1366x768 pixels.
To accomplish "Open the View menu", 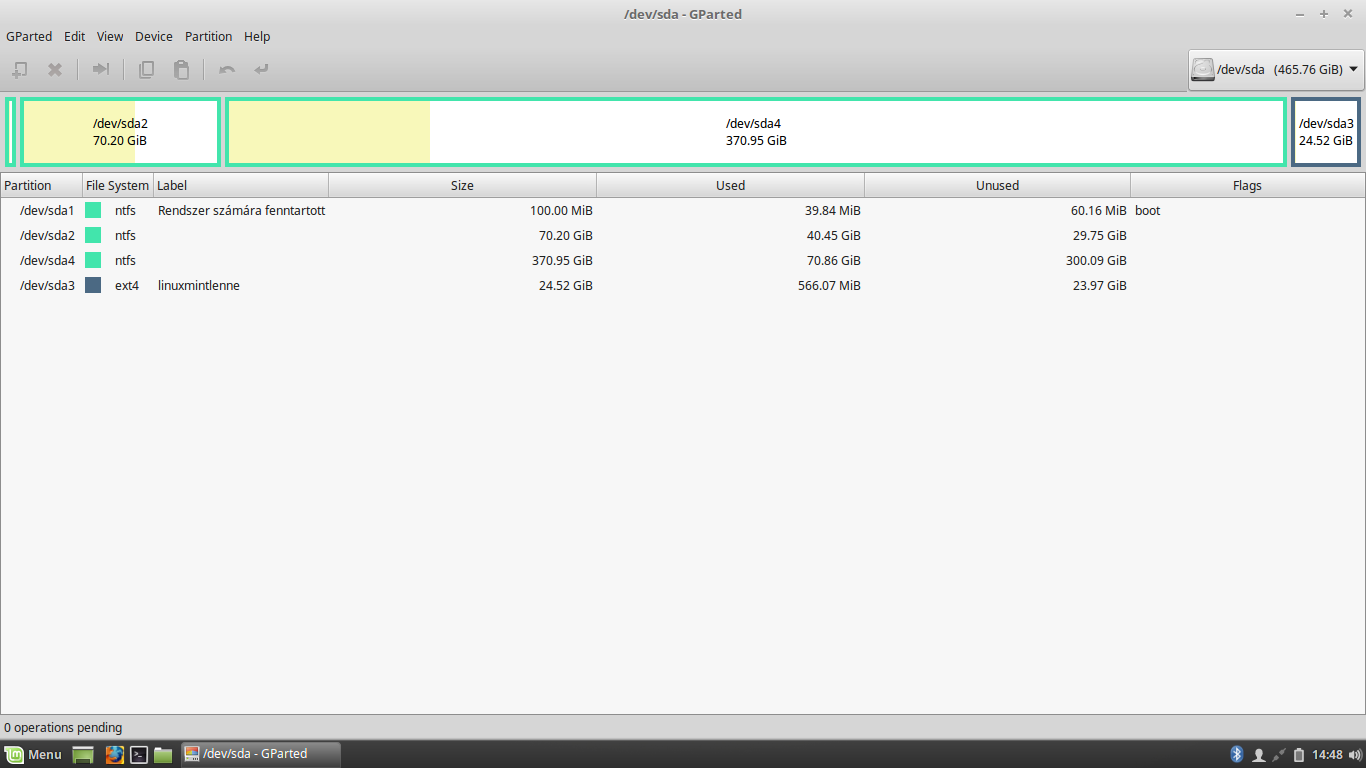I will (x=110, y=36).
